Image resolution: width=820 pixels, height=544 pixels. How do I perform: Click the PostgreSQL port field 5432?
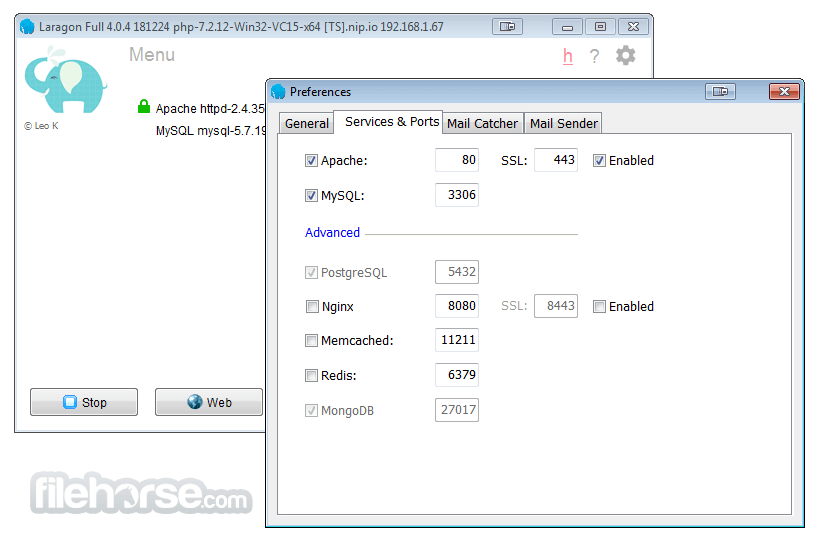point(457,272)
